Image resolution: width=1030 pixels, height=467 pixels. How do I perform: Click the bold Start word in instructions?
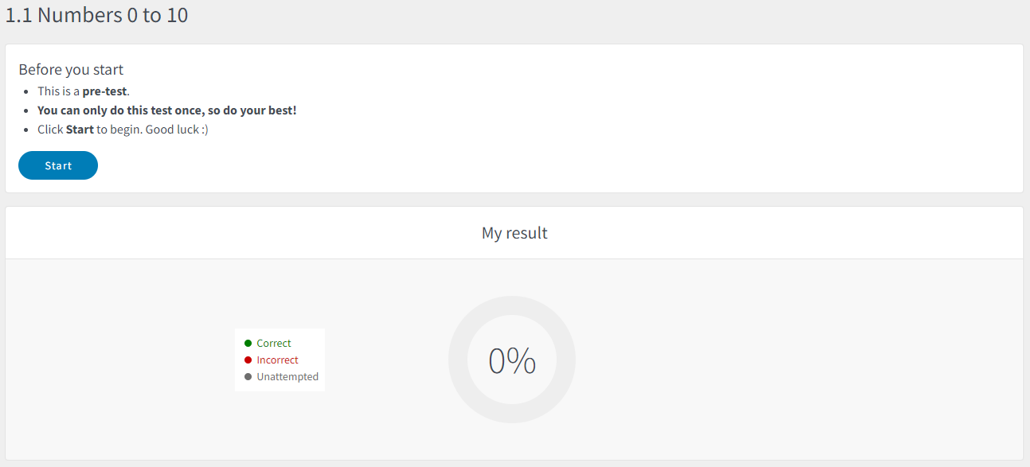[x=80, y=129]
